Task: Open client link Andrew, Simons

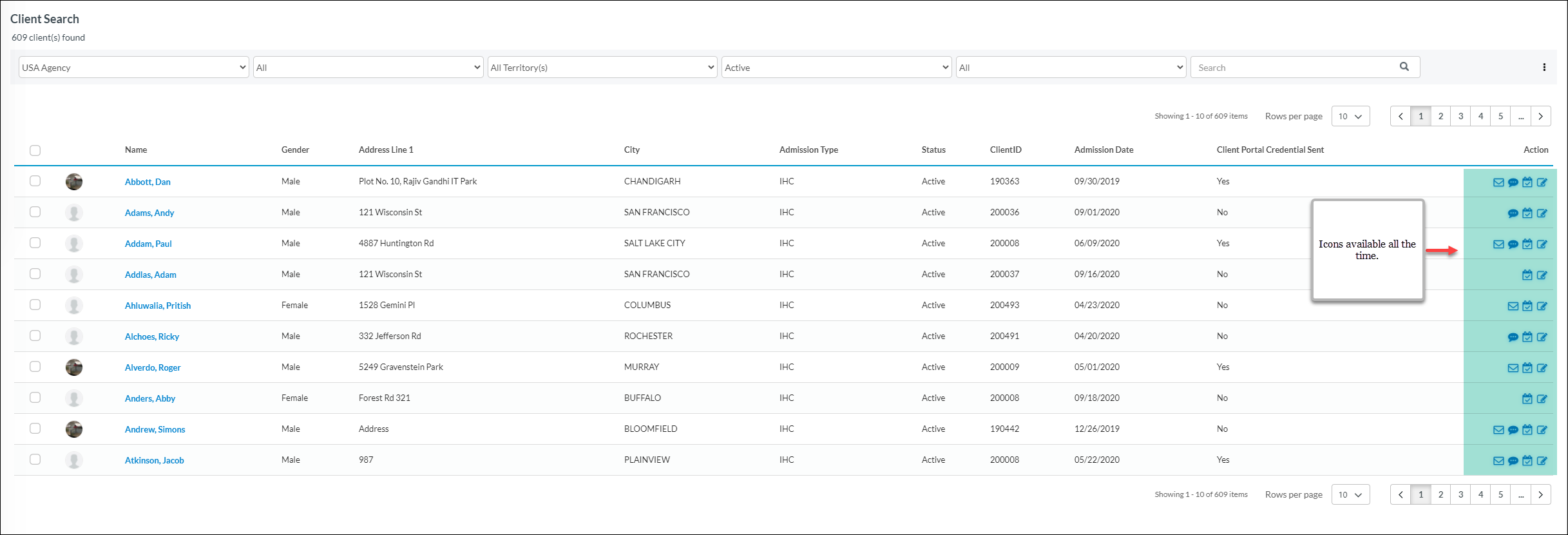Action: coord(155,429)
